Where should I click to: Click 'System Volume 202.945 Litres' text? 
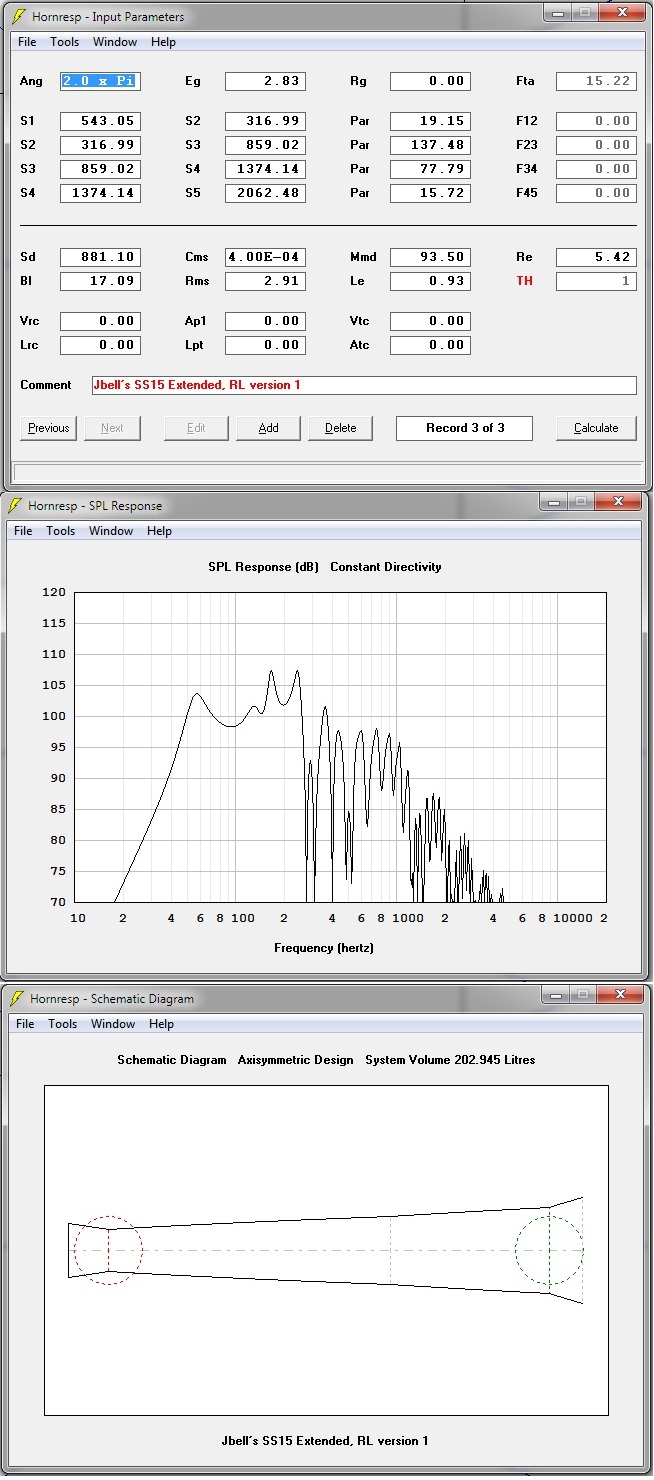(450, 1060)
